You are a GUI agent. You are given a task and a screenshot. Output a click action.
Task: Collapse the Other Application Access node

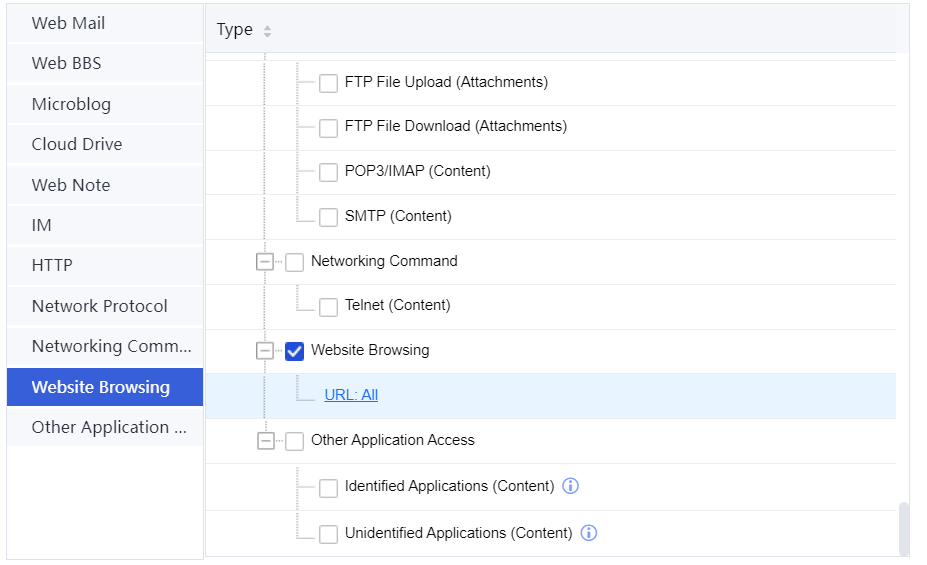pyautogui.click(x=265, y=441)
